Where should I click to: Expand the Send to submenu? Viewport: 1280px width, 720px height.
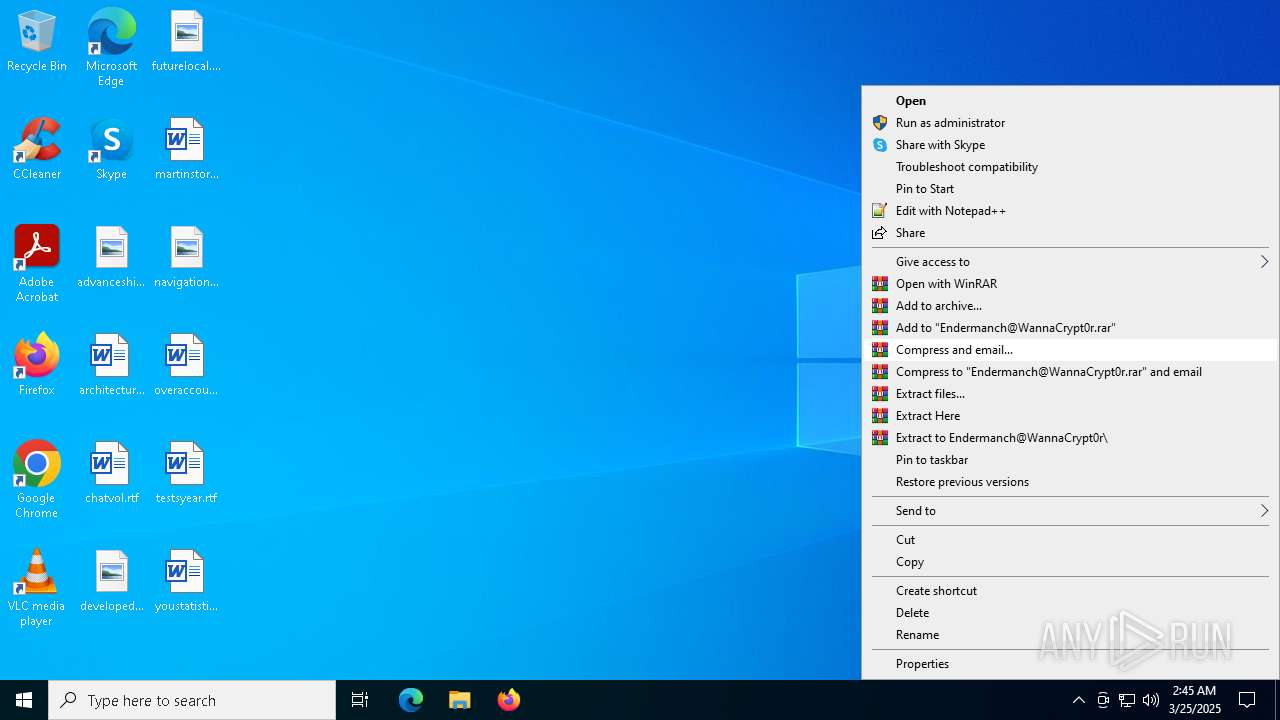click(1070, 511)
